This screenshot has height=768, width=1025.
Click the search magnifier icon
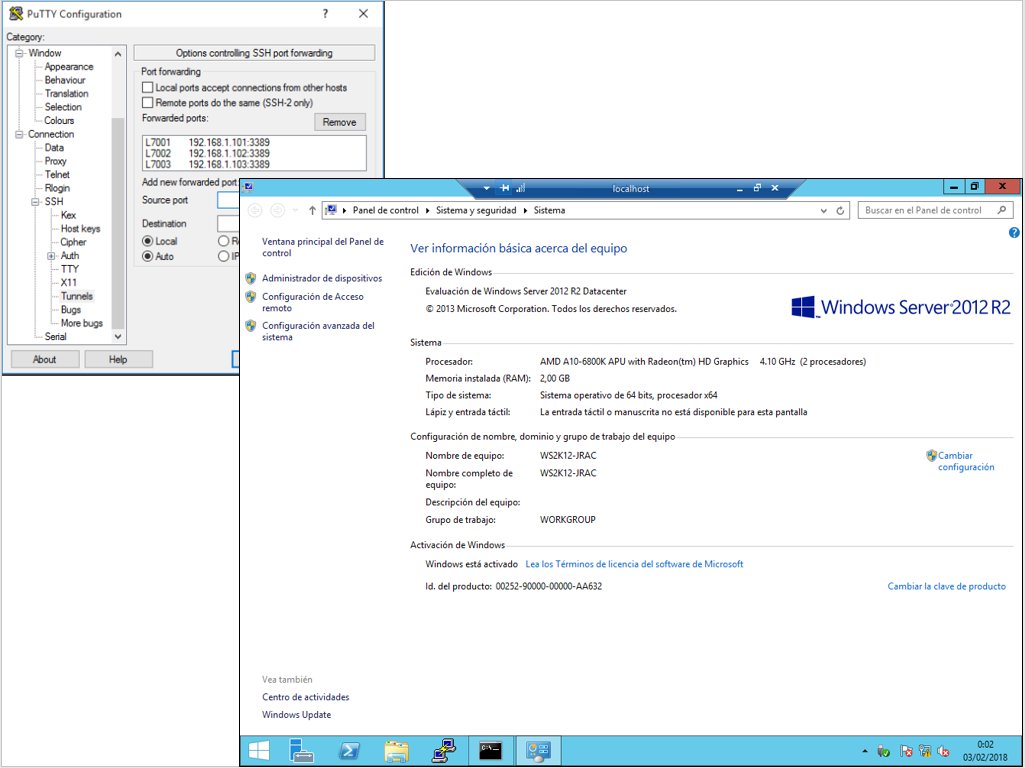[x=1001, y=210]
